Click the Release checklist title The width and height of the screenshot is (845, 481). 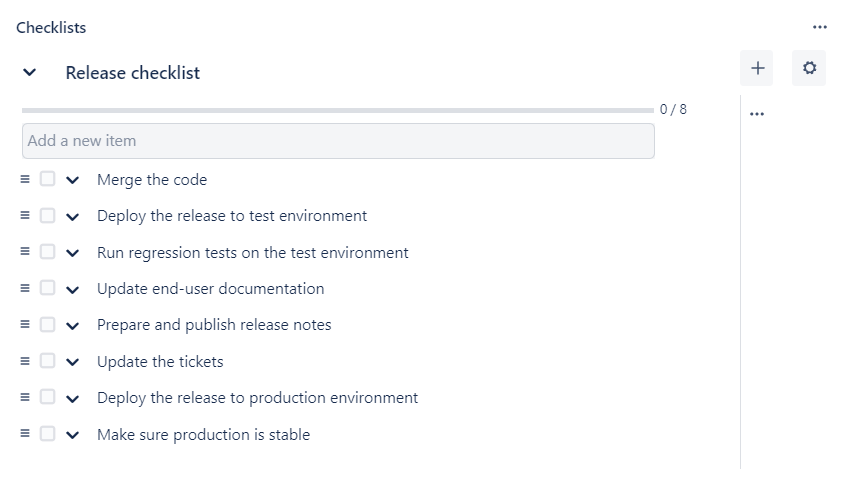pos(133,73)
